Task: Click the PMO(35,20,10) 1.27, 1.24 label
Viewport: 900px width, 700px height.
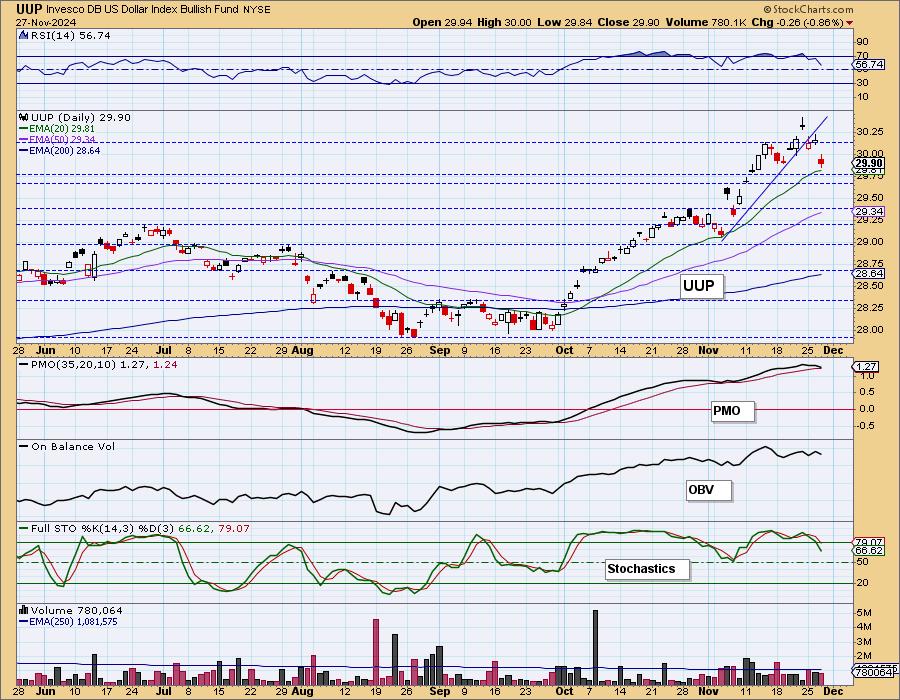Action: click(x=104, y=364)
